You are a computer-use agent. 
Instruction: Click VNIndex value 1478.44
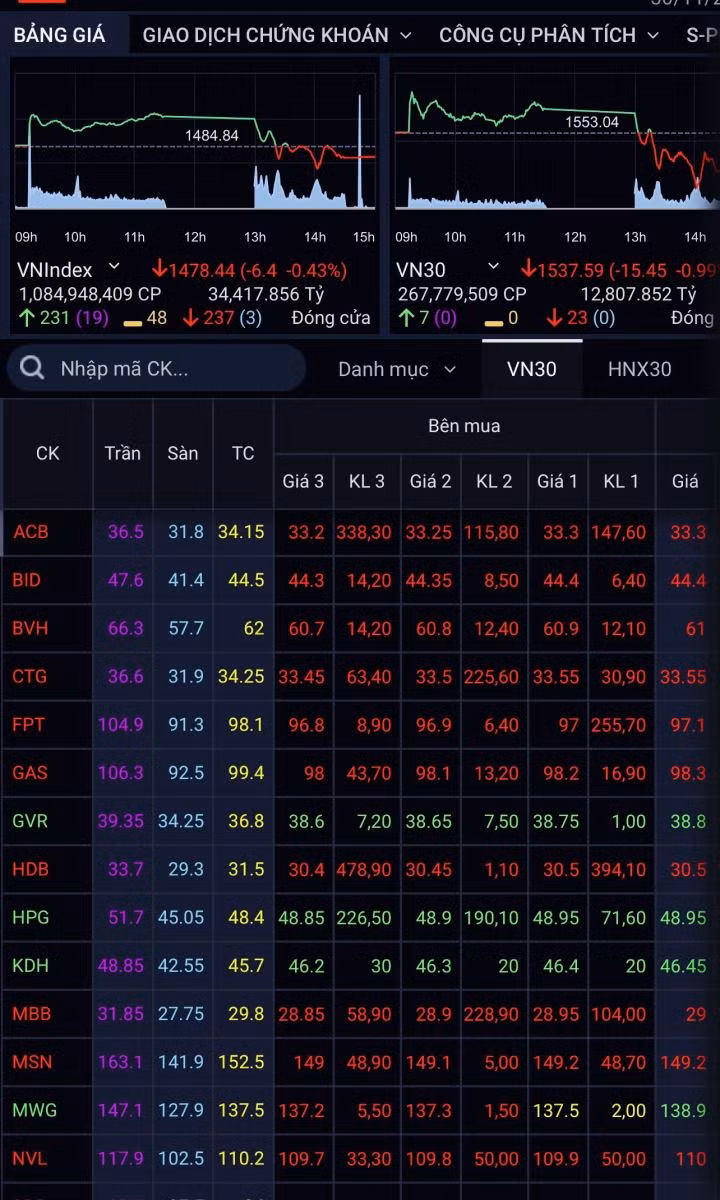click(x=202, y=270)
